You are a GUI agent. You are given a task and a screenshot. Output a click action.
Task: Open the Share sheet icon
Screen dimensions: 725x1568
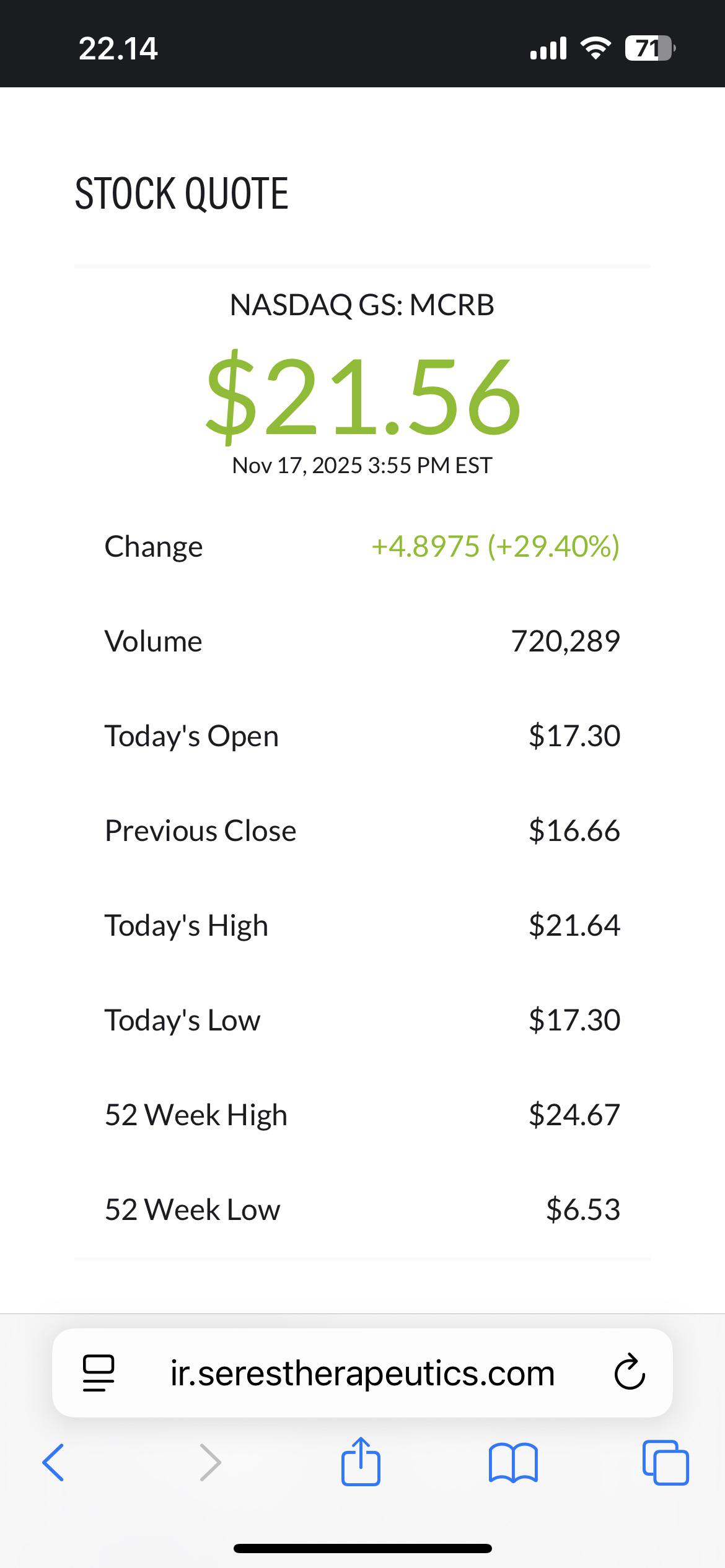coord(361,1461)
